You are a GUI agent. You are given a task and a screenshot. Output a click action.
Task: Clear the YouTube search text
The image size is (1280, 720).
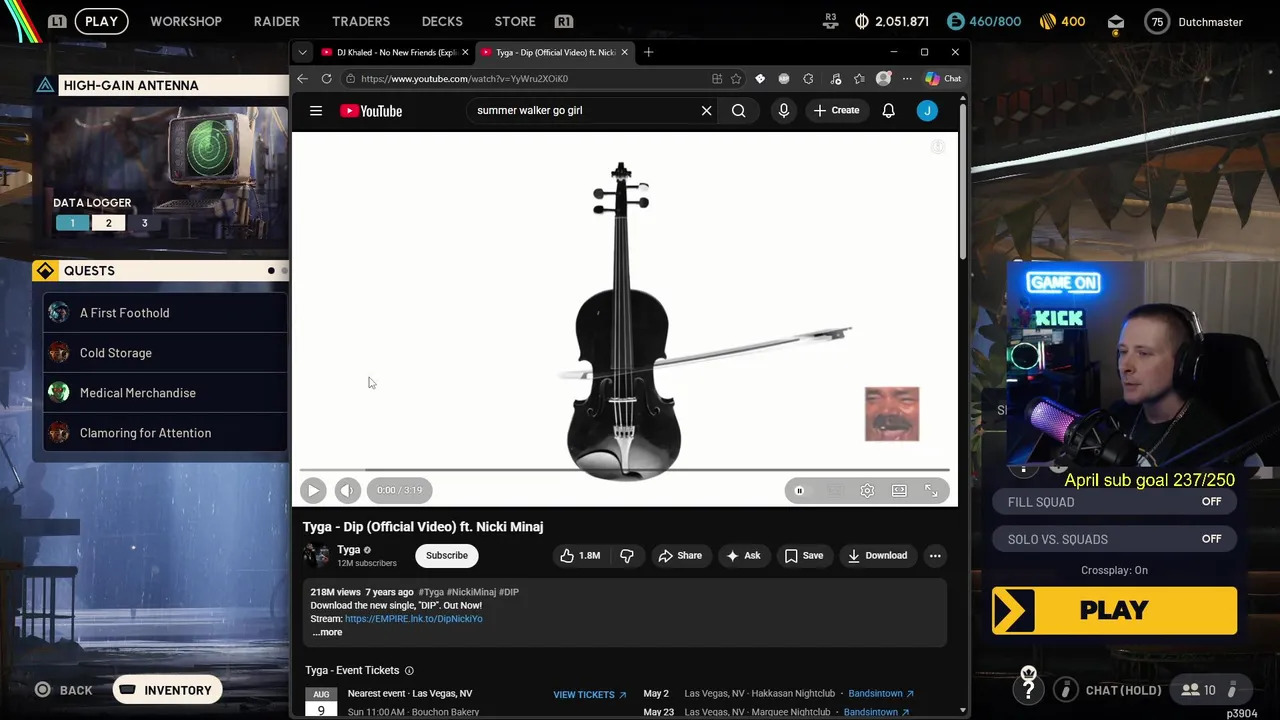click(x=706, y=111)
